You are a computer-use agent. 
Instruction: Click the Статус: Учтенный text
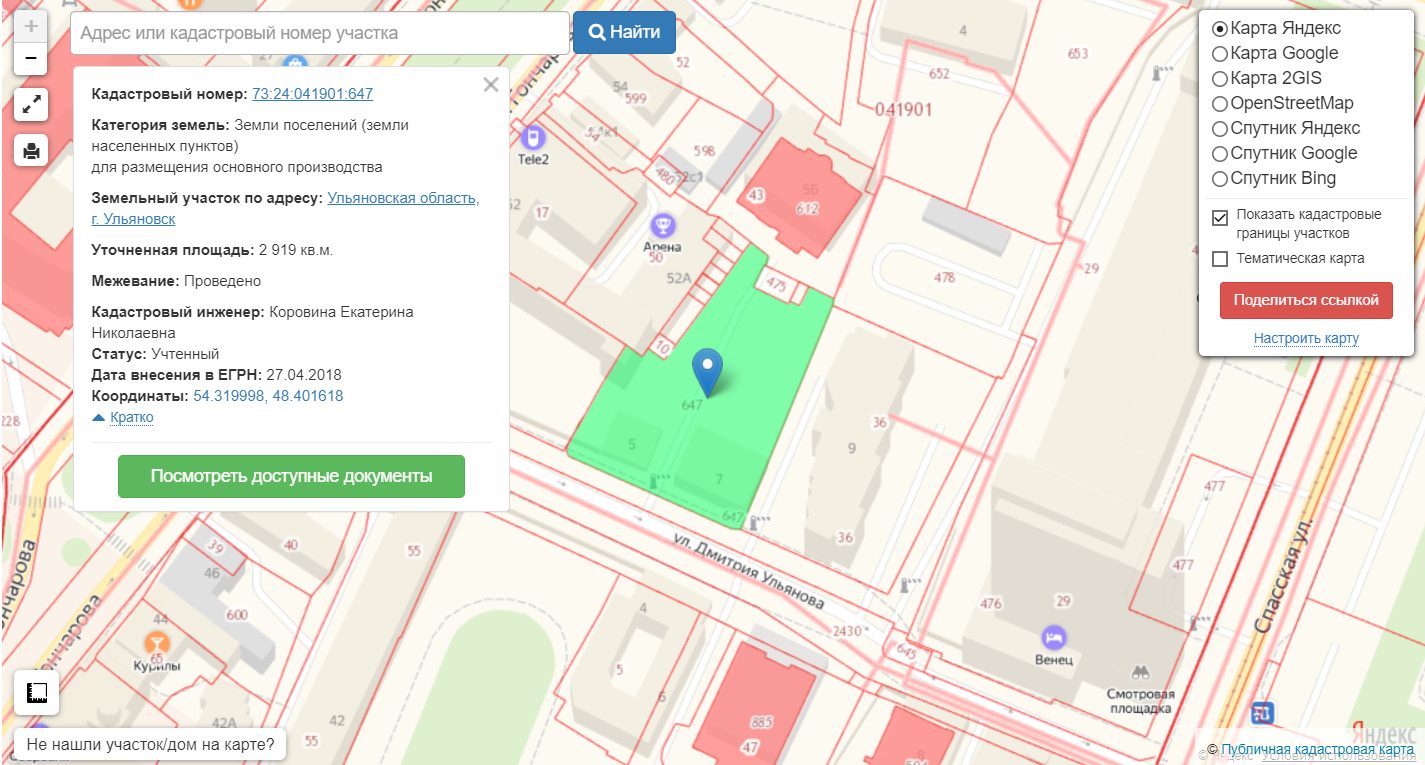tap(155, 354)
